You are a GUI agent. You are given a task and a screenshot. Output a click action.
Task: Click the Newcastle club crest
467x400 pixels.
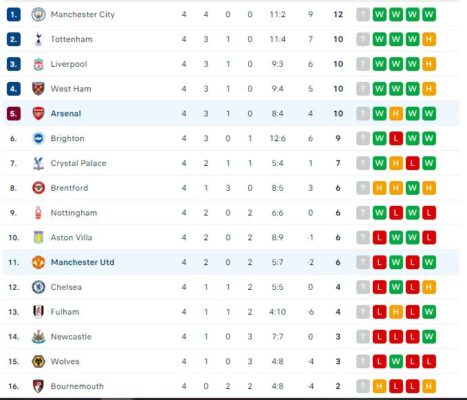[38, 337]
